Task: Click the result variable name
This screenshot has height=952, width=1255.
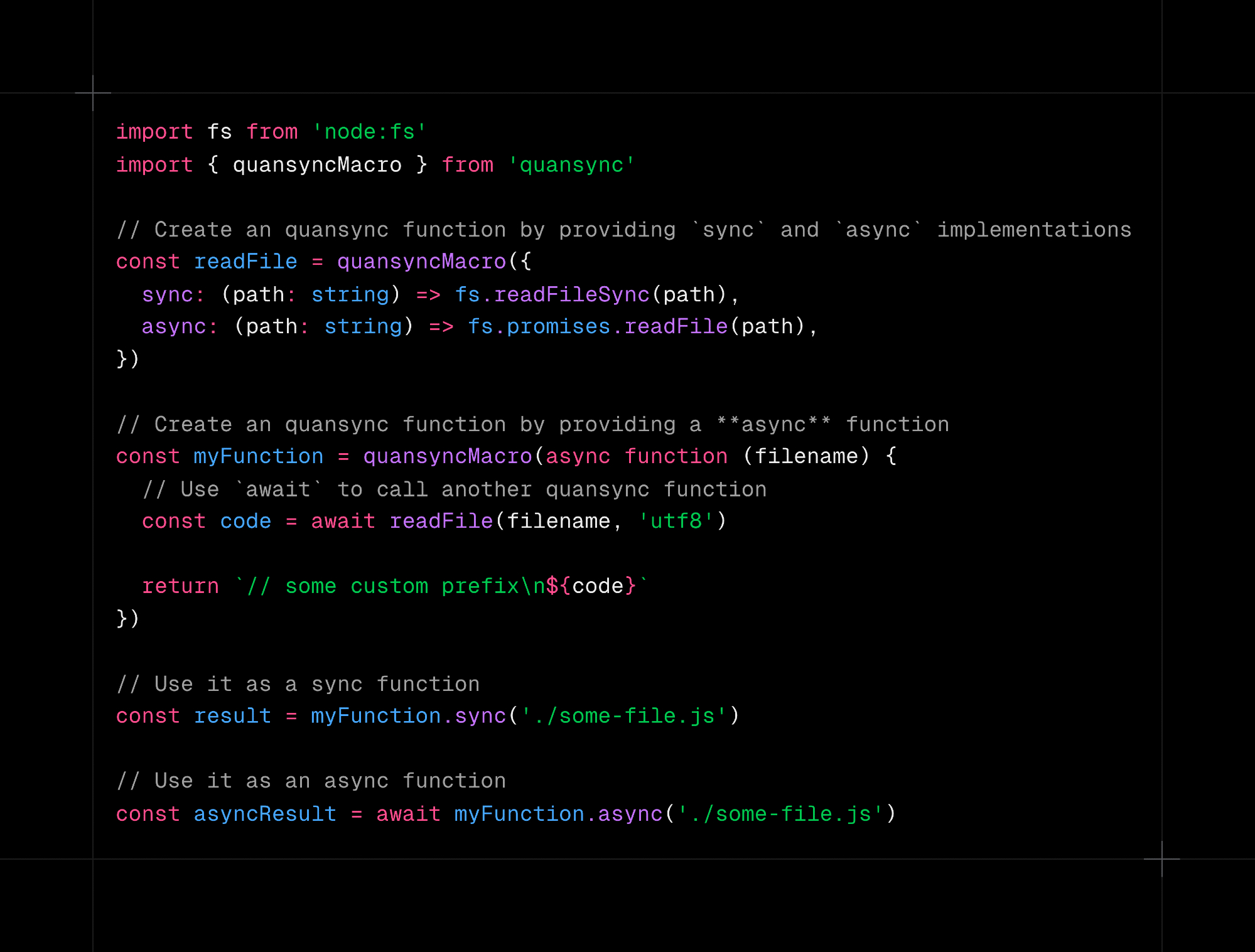Action: (x=232, y=715)
